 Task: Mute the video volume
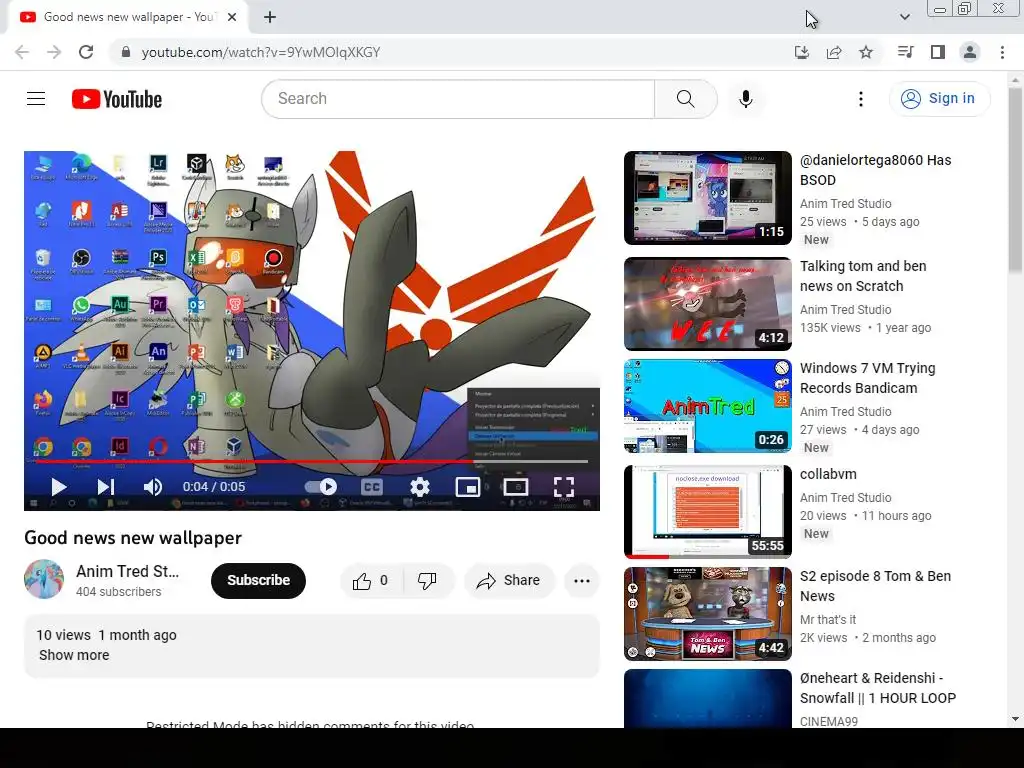(152, 487)
